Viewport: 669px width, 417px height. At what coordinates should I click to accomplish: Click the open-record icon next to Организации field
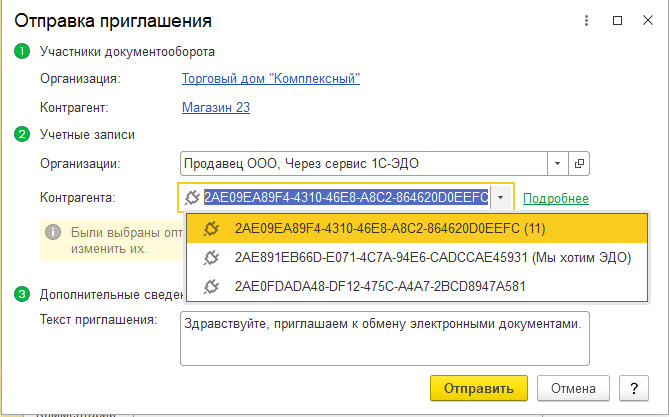click(x=580, y=163)
